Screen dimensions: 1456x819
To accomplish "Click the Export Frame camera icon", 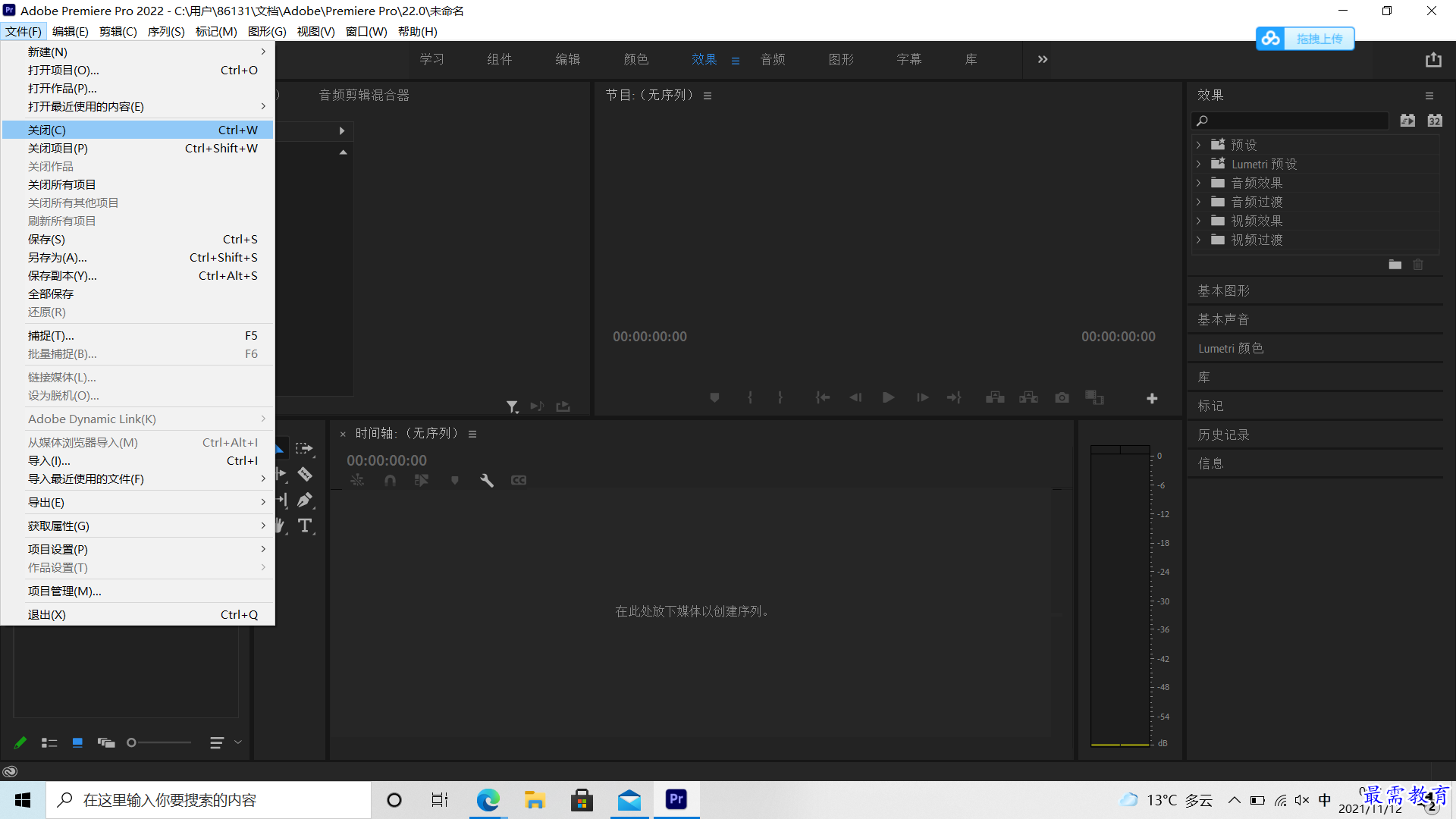I will tap(1062, 397).
